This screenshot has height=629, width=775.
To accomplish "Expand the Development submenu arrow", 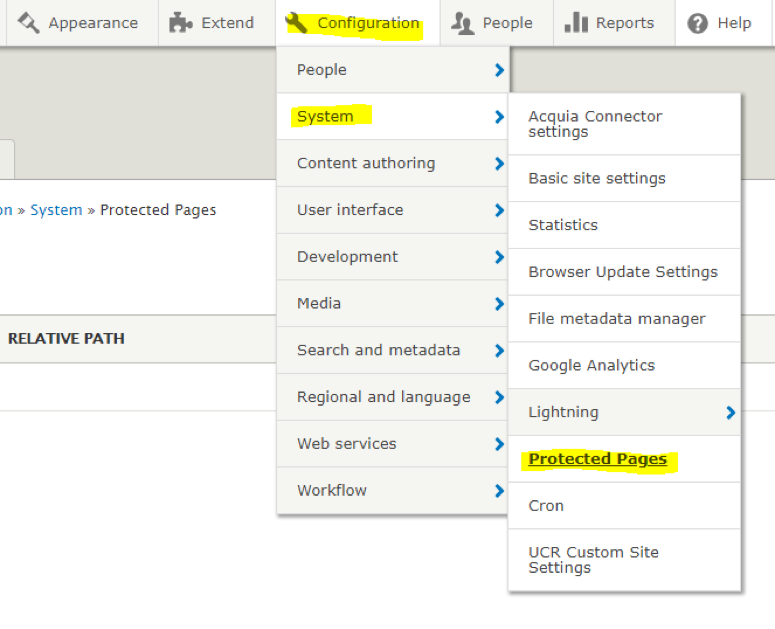I will (x=499, y=257).
